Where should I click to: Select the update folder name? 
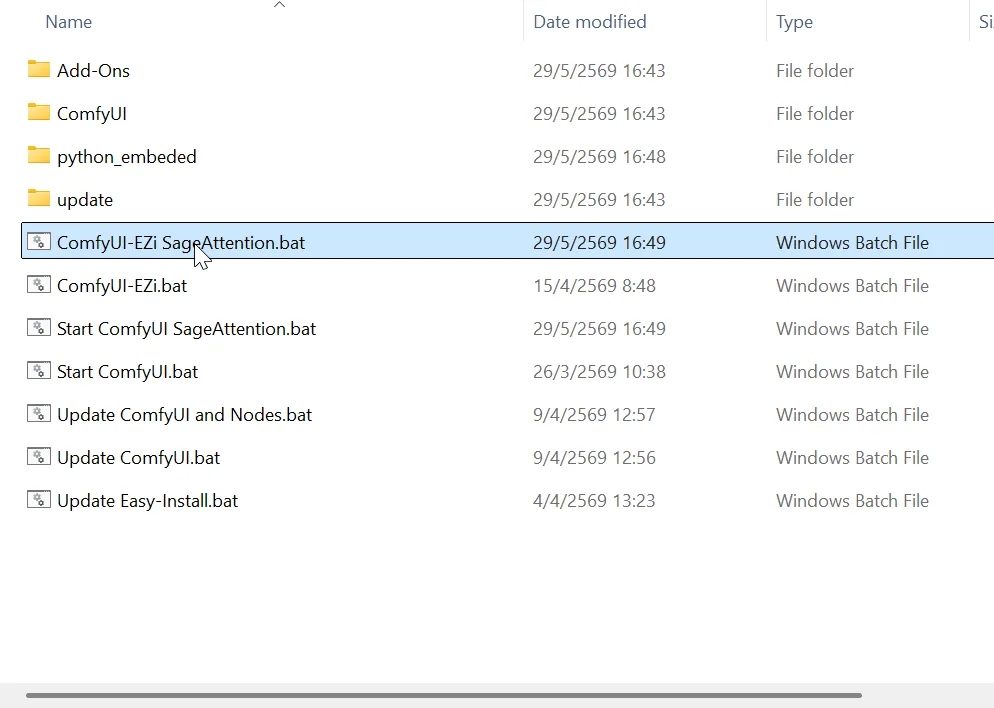(85, 200)
